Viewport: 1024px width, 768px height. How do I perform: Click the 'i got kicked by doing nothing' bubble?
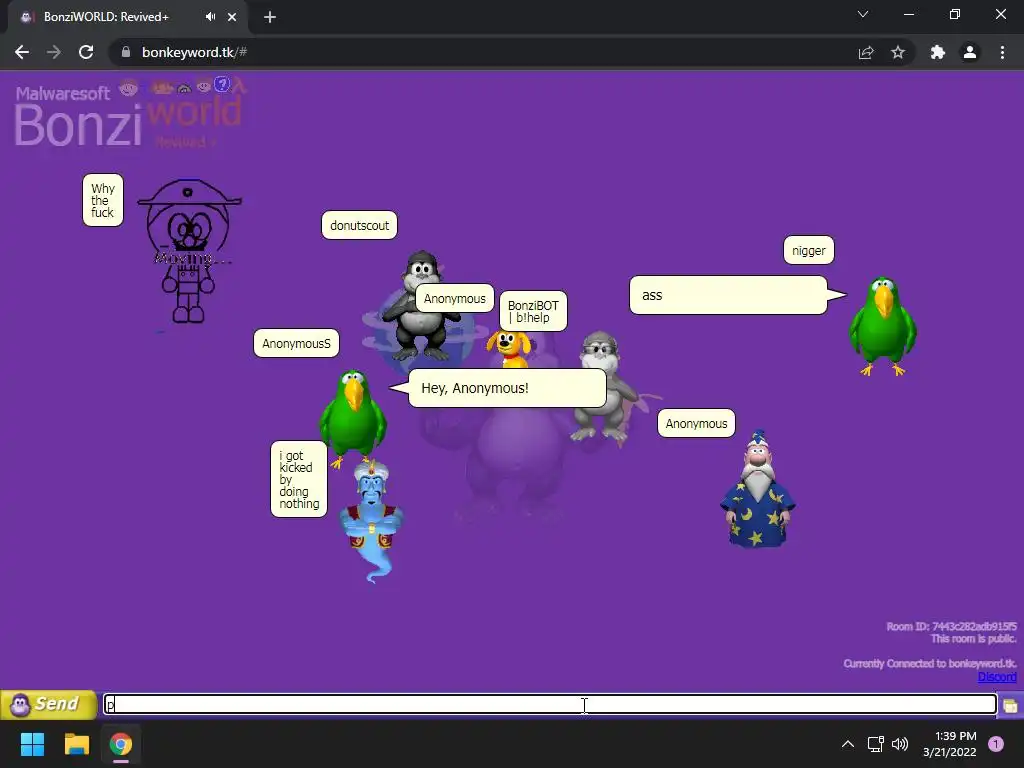[x=299, y=479]
